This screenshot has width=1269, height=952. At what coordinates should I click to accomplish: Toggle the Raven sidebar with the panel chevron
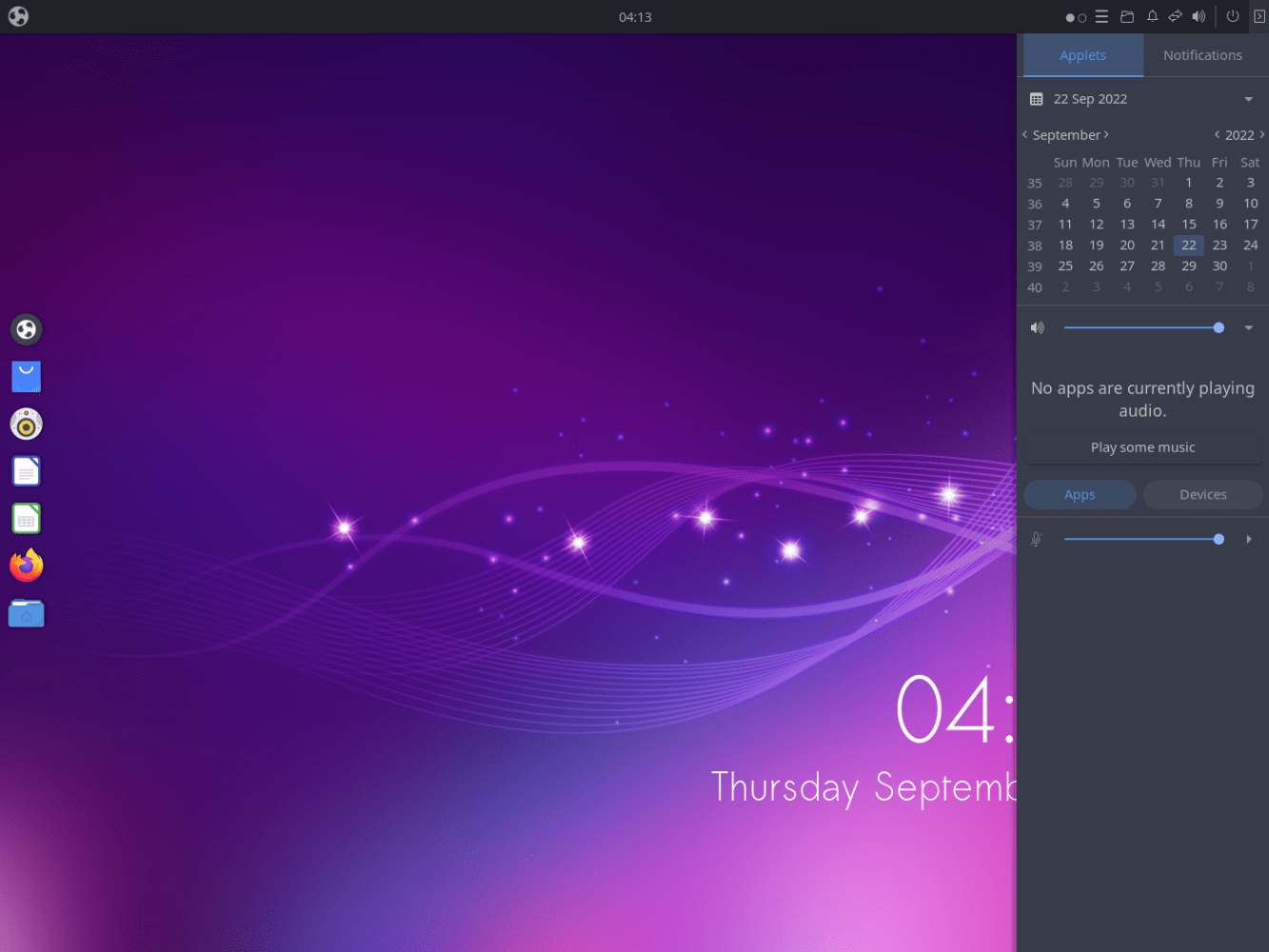coord(1258,16)
